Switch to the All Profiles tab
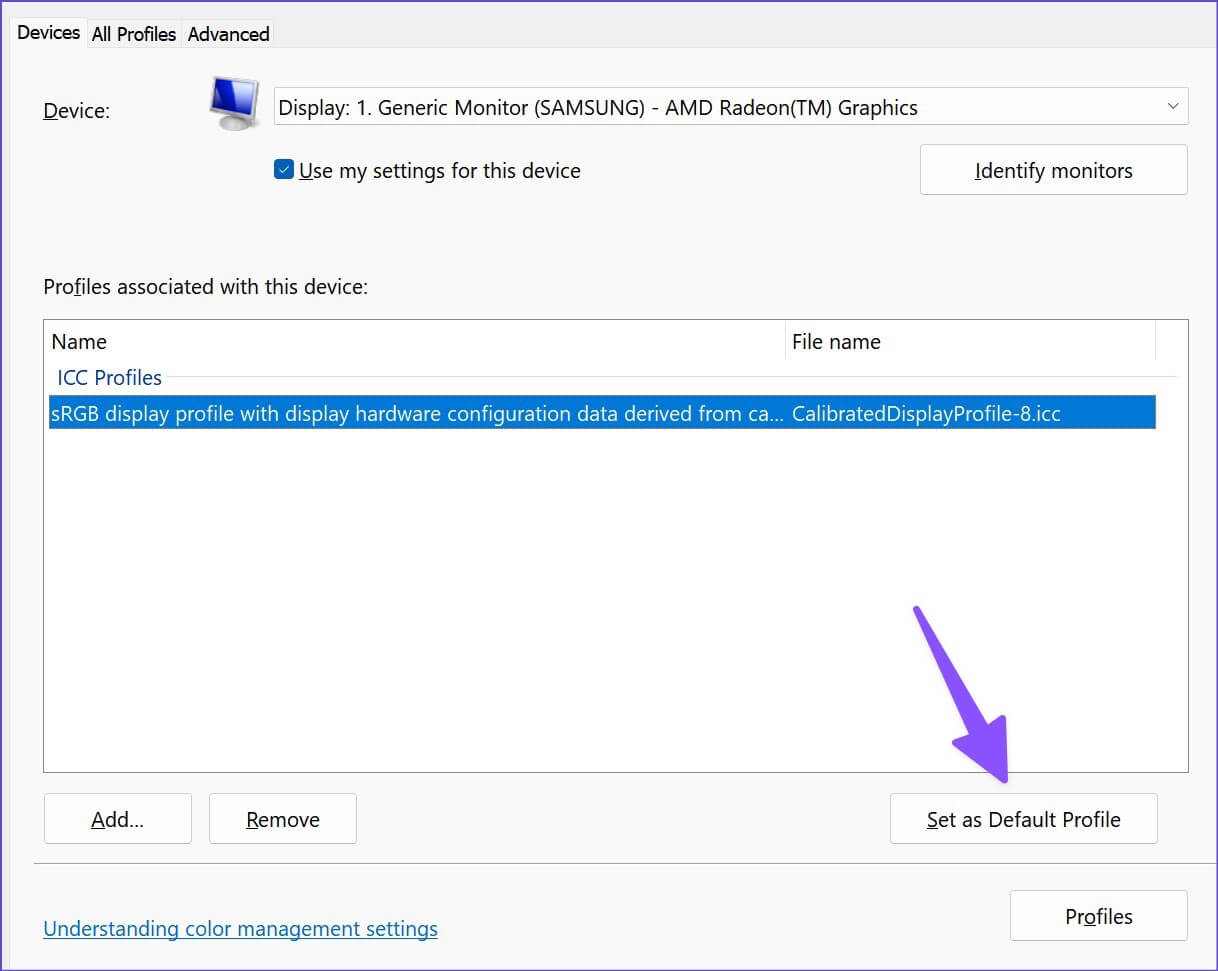 (133, 34)
